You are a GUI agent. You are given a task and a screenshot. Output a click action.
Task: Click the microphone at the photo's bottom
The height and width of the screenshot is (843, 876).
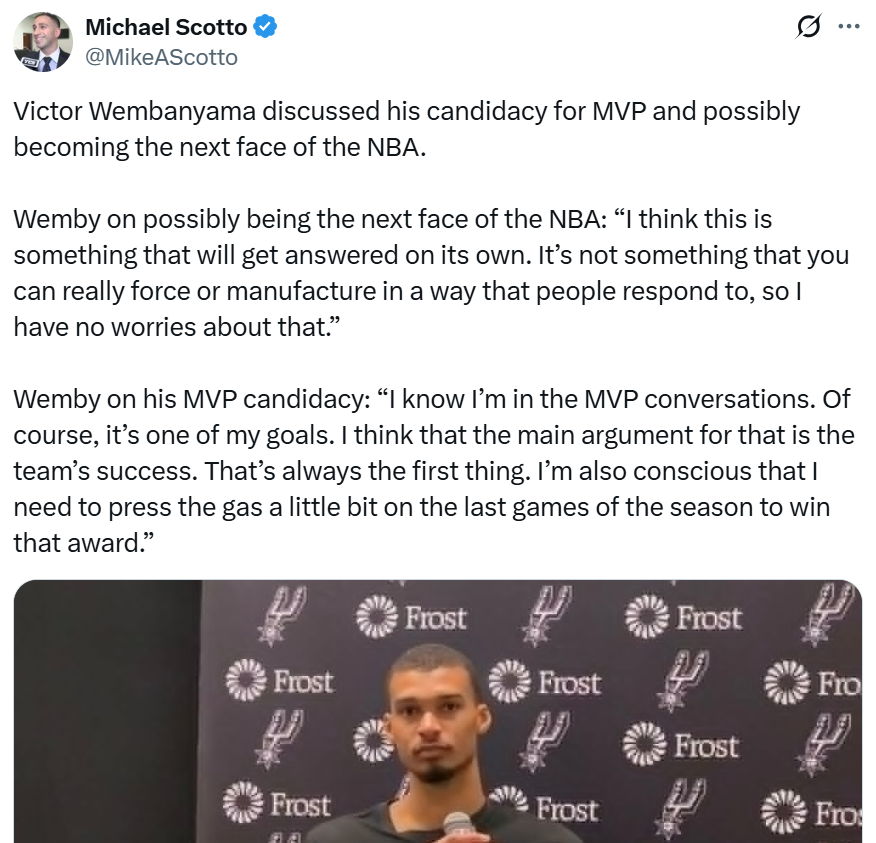[458, 826]
